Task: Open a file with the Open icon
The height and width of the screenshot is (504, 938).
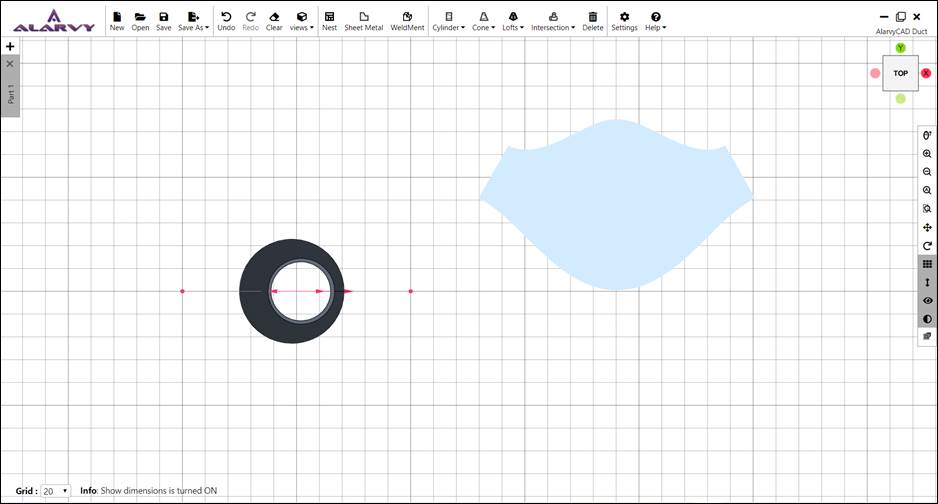Action: coord(140,21)
